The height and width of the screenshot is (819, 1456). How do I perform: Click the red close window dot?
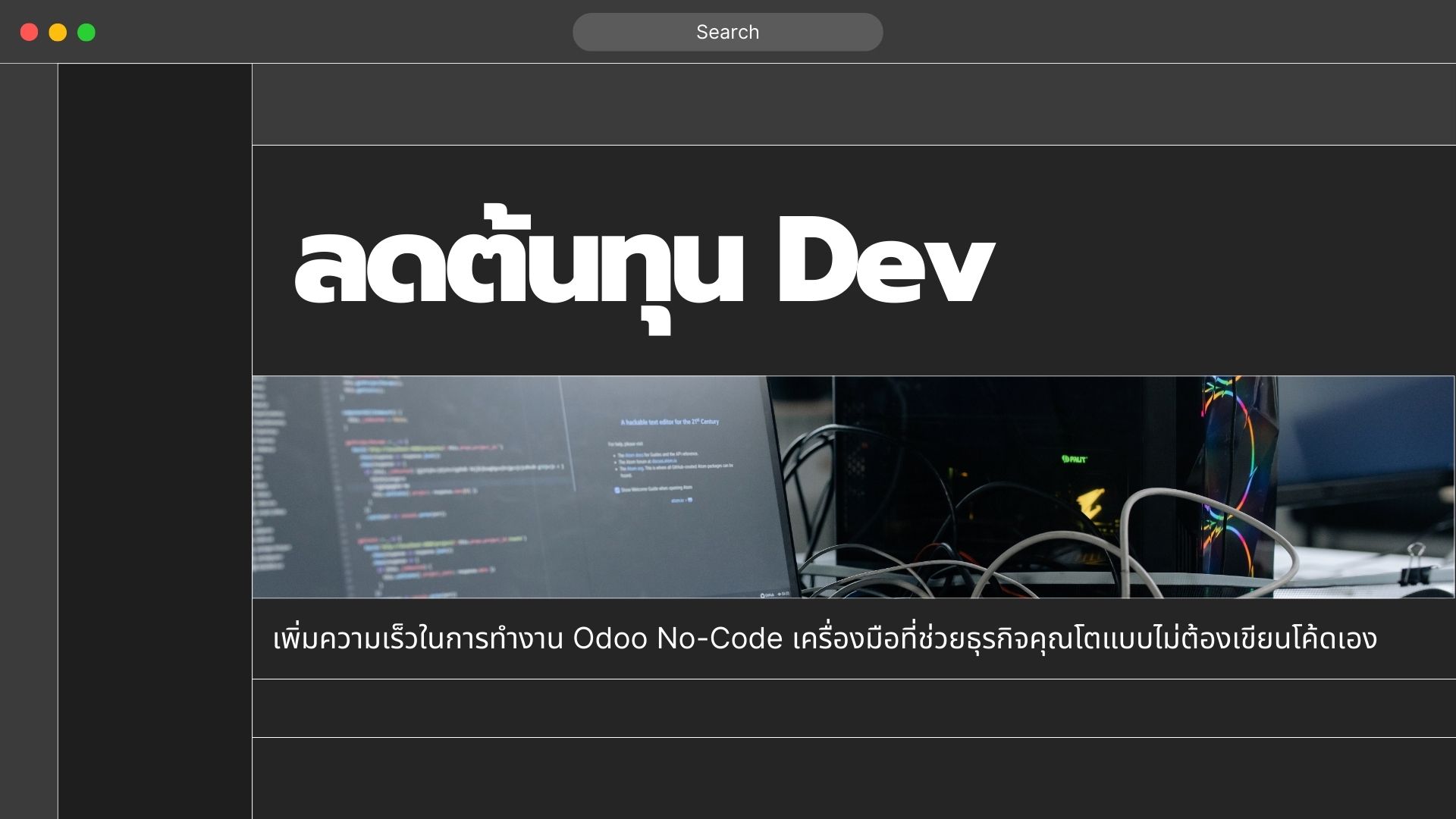click(29, 32)
